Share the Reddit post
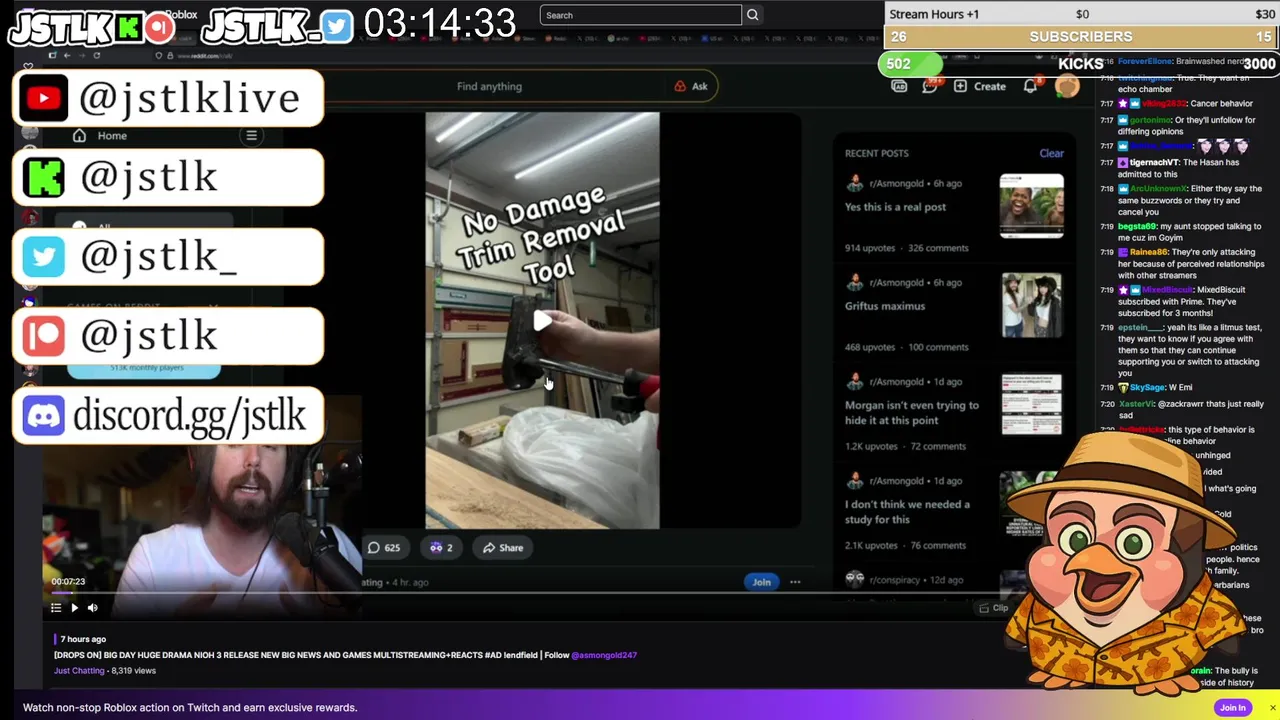The height and width of the screenshot is (720, 1280). [503, 547]
